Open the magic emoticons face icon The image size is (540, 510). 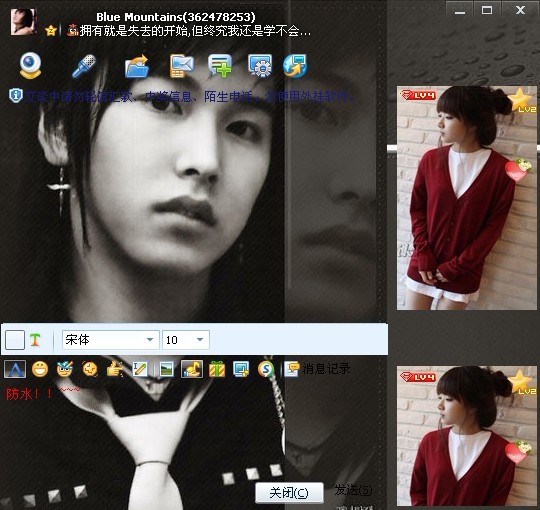pos(65,369)
